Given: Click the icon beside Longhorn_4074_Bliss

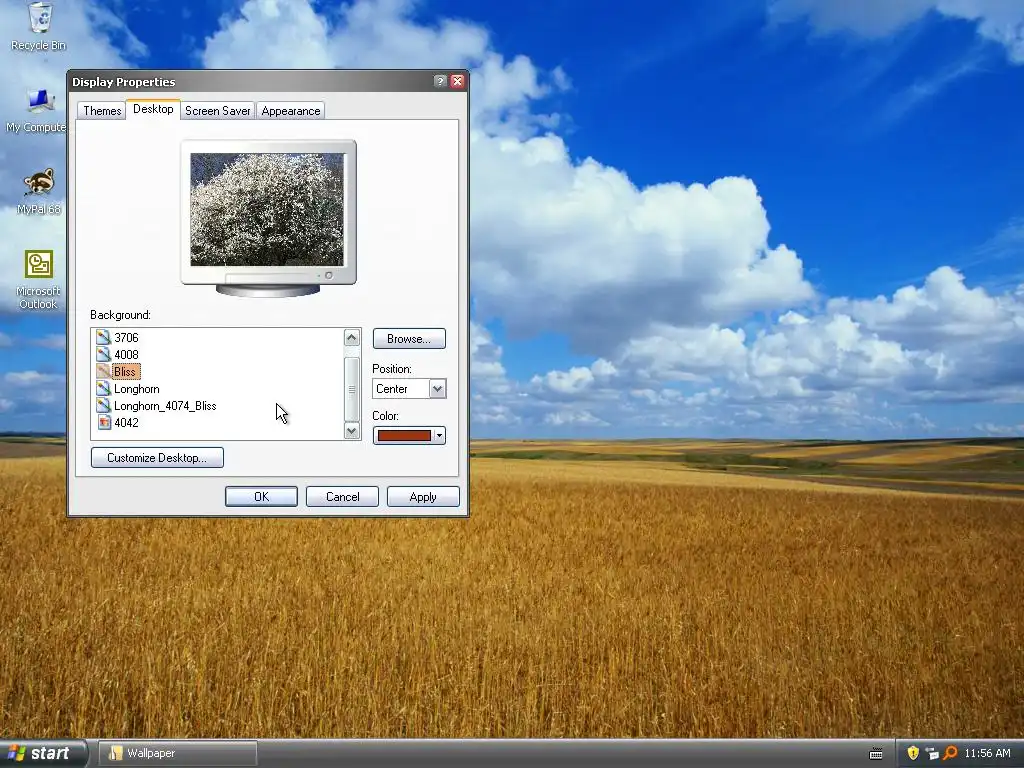Looking at the screenshot, I should [x=103, y=405].
